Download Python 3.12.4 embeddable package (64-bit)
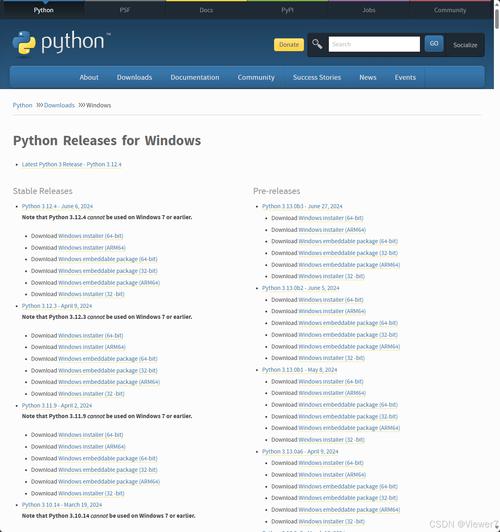The image size is (500, 532). pyautogui.click(x=108, y=259)
